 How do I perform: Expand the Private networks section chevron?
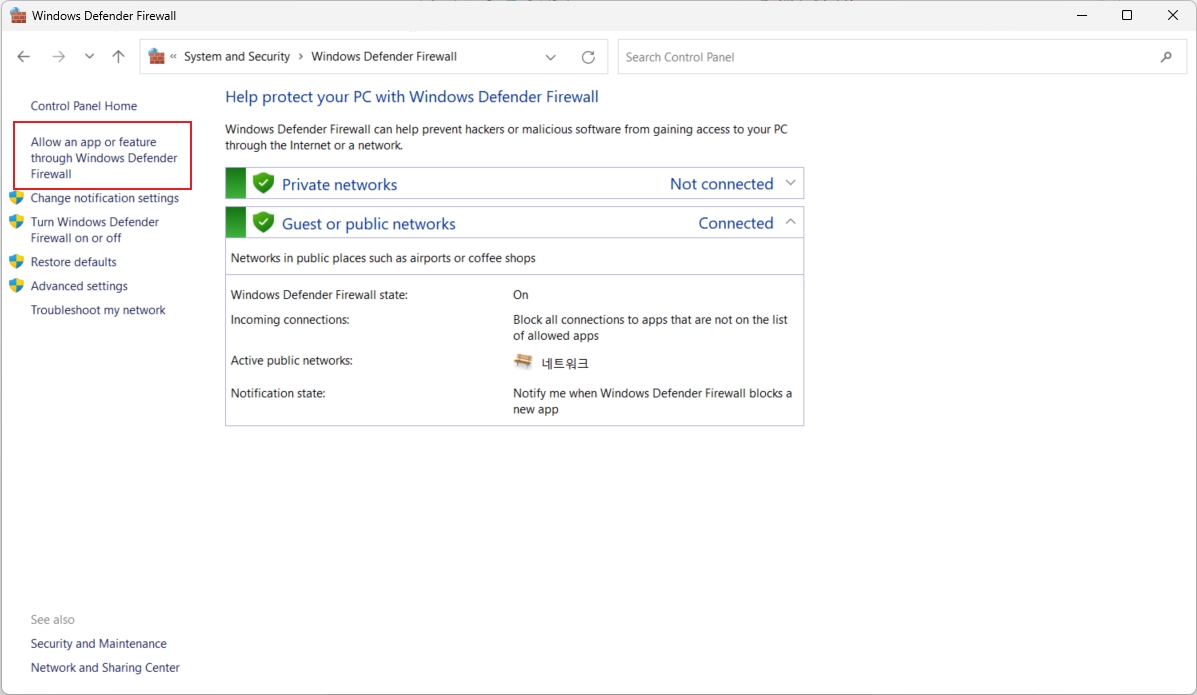(x=791, y=183)
